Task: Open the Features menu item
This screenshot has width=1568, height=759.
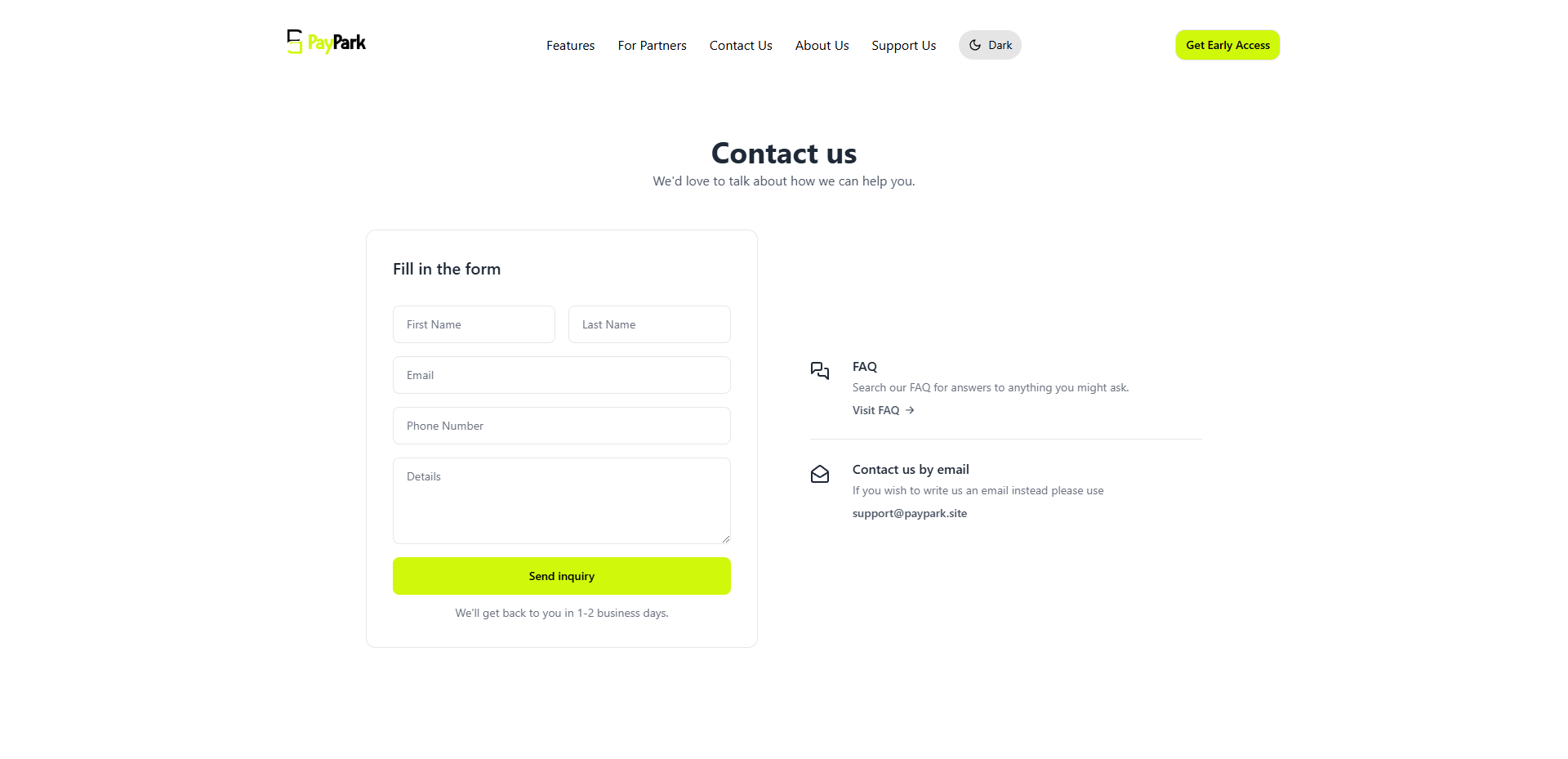Action: click(x=571, y=46)
